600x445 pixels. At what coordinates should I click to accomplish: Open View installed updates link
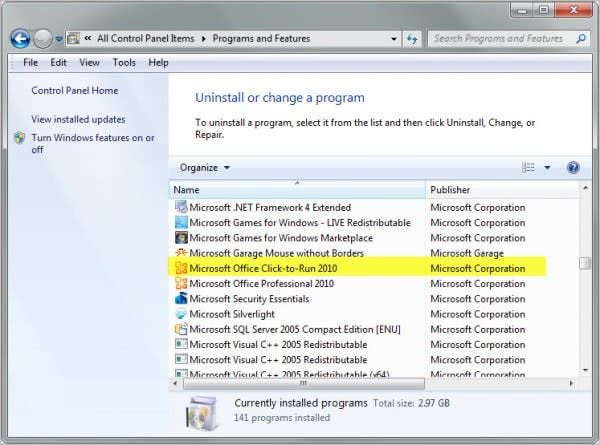78,119
